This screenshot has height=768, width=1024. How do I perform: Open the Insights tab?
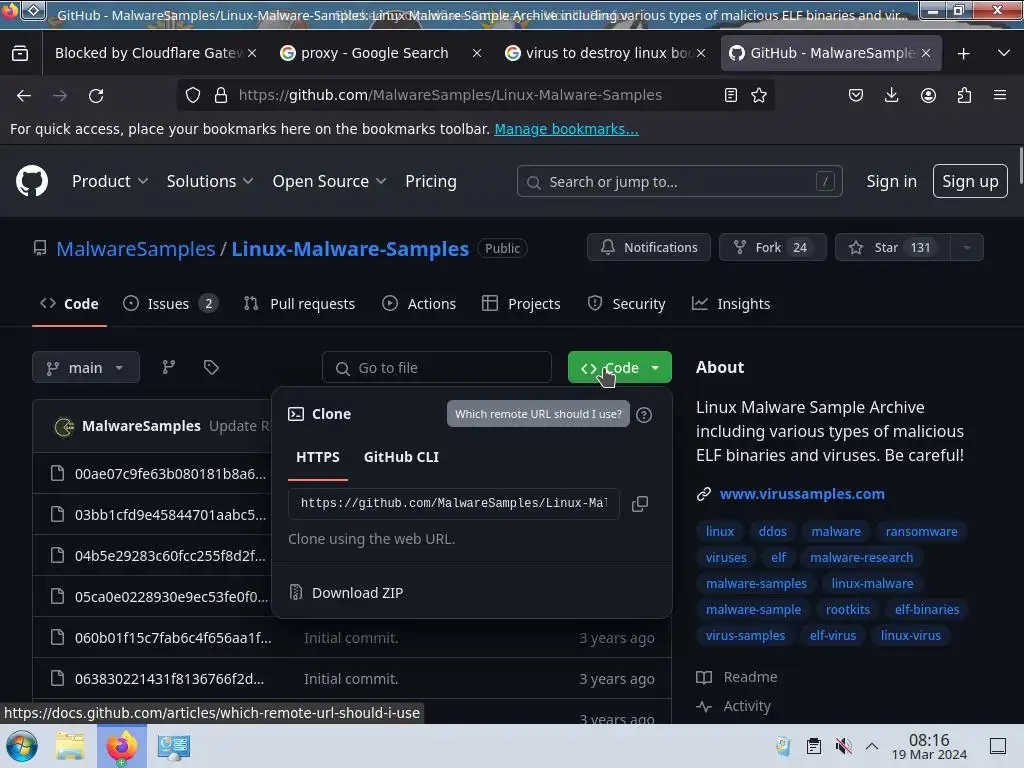pyautogui.click(x=731, y=304)
